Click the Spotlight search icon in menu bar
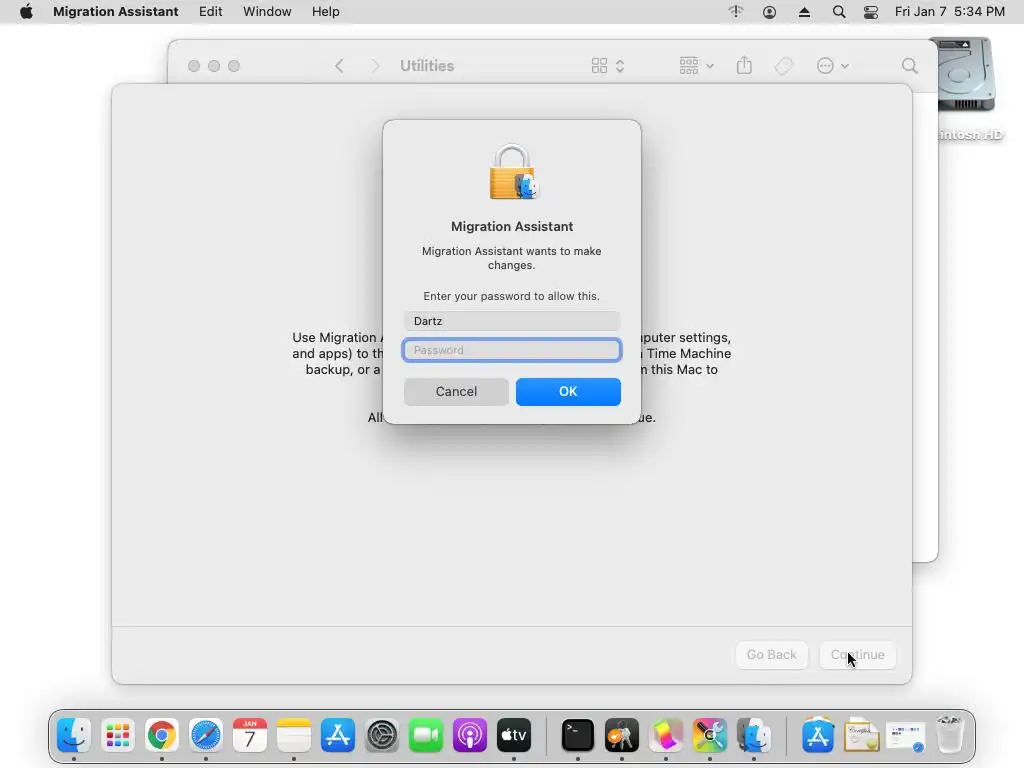This screenshot has width=1024, height=768. (x=839, y=12)
